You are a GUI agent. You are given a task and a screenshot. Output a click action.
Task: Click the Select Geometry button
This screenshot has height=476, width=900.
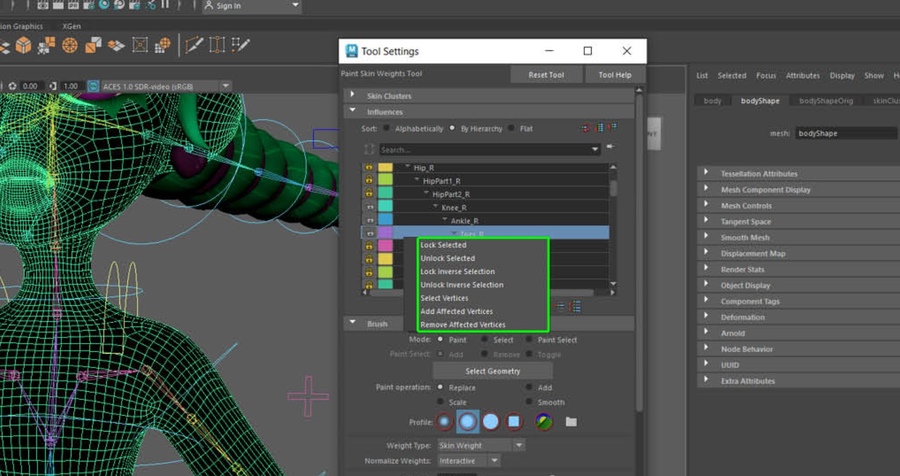click(492, 371)
